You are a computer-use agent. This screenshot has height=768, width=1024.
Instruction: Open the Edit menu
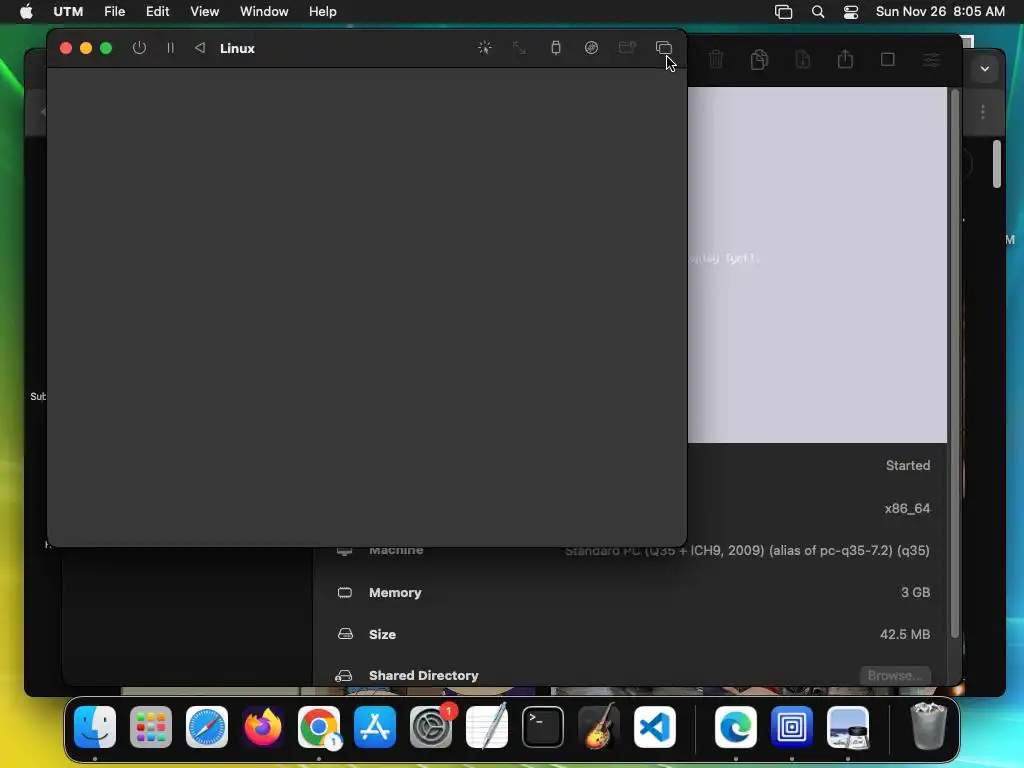(157, 11)
